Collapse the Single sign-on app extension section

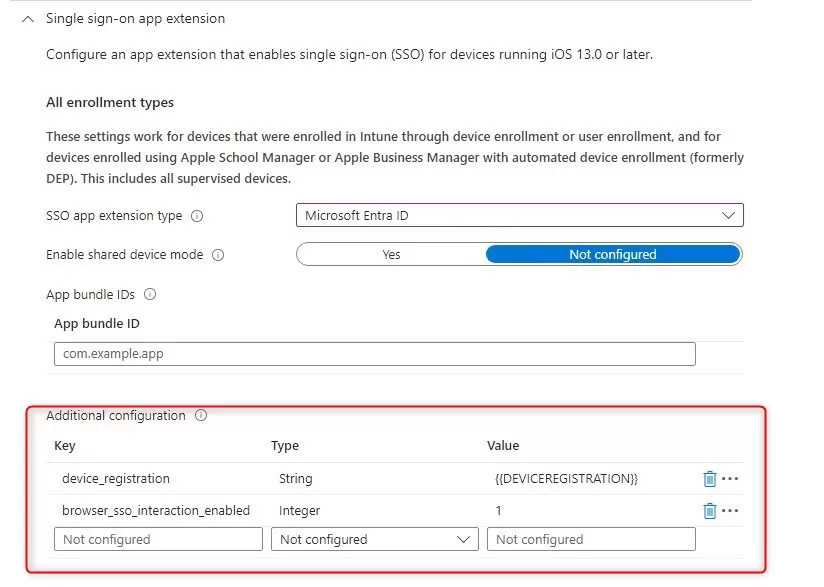click(27, 19)
